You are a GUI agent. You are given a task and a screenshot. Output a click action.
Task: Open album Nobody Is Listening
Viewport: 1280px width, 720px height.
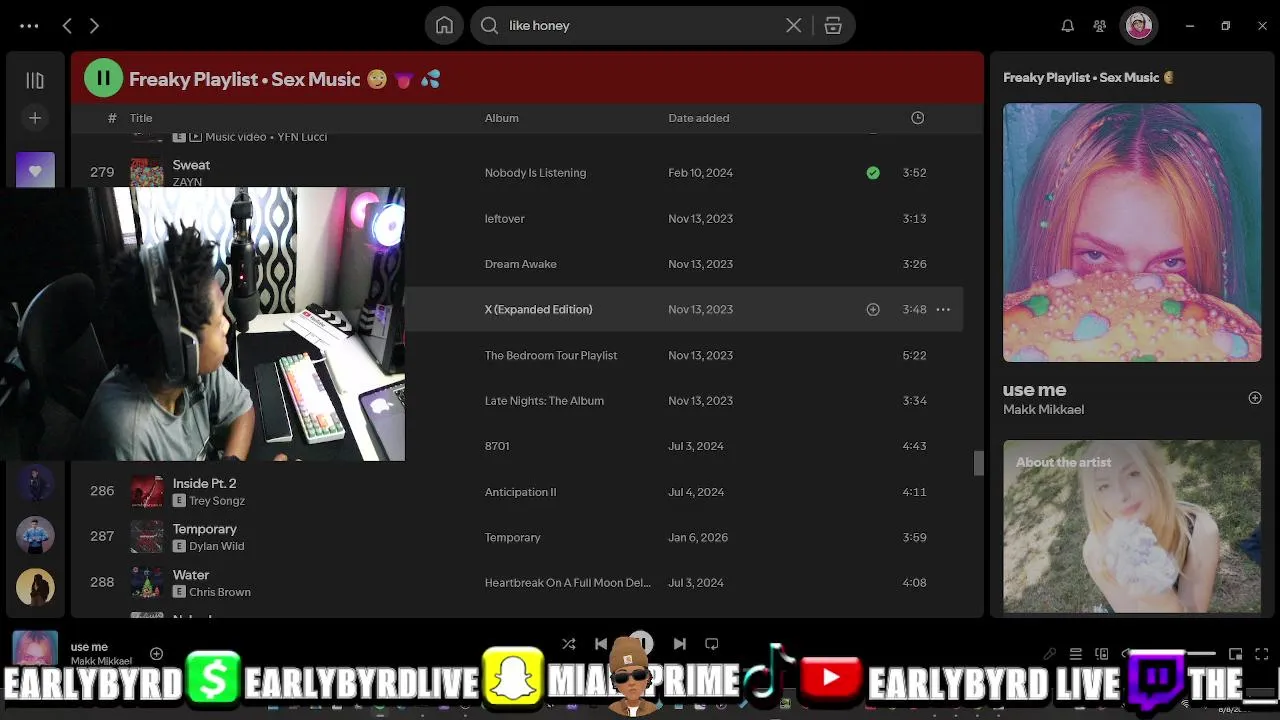point(535,173)
